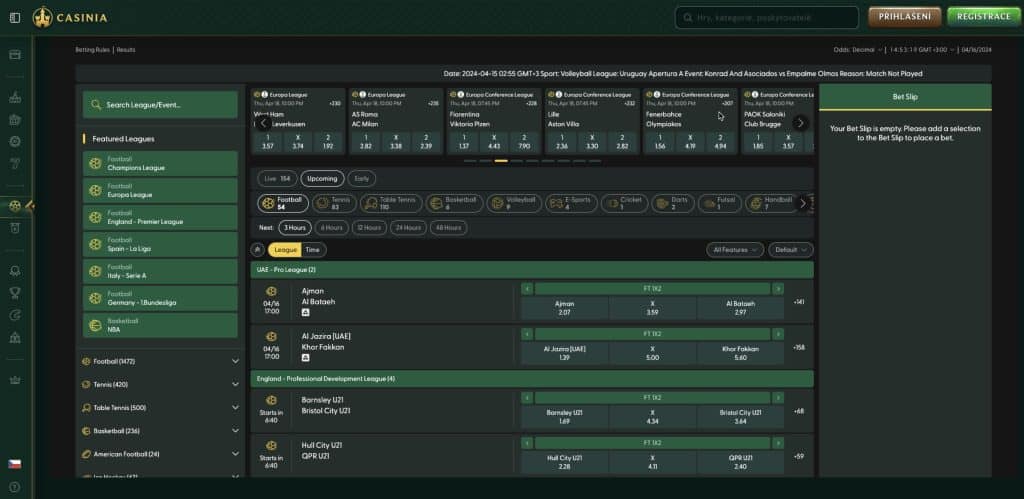Click the Casinia logo

coord(70,17)
